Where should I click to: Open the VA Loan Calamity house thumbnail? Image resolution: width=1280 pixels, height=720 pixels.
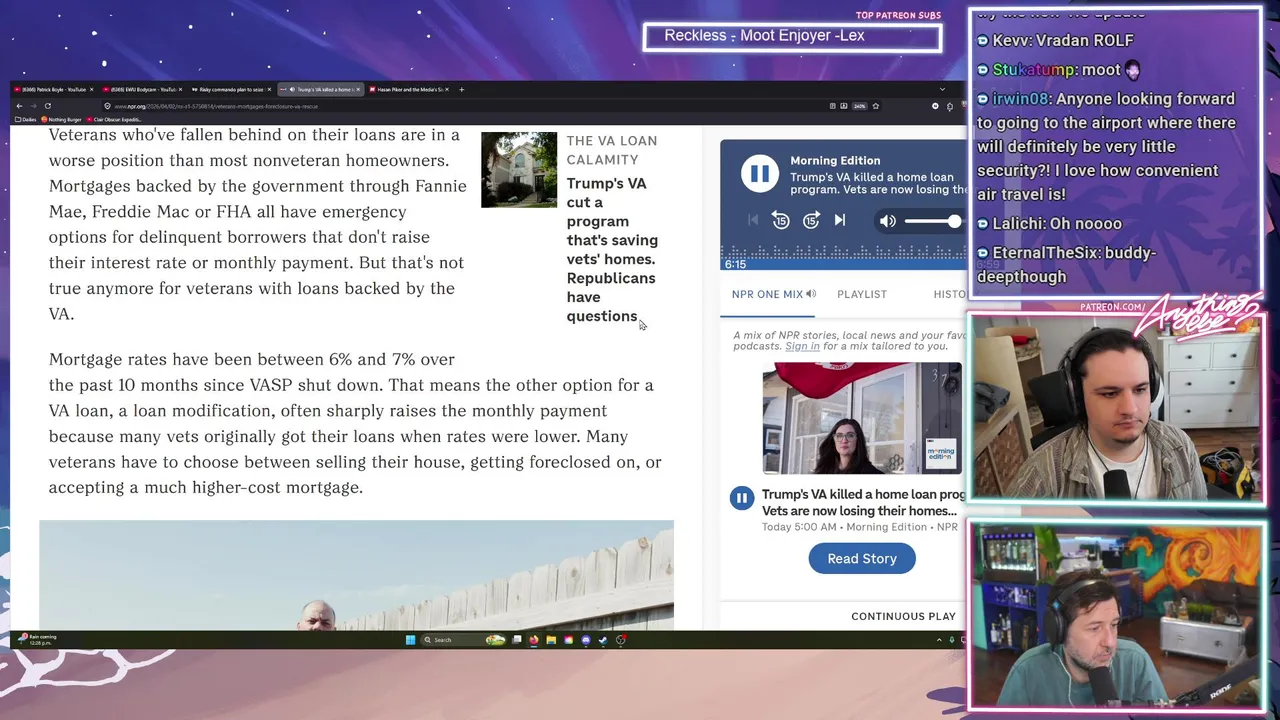(x=519, y=170)
